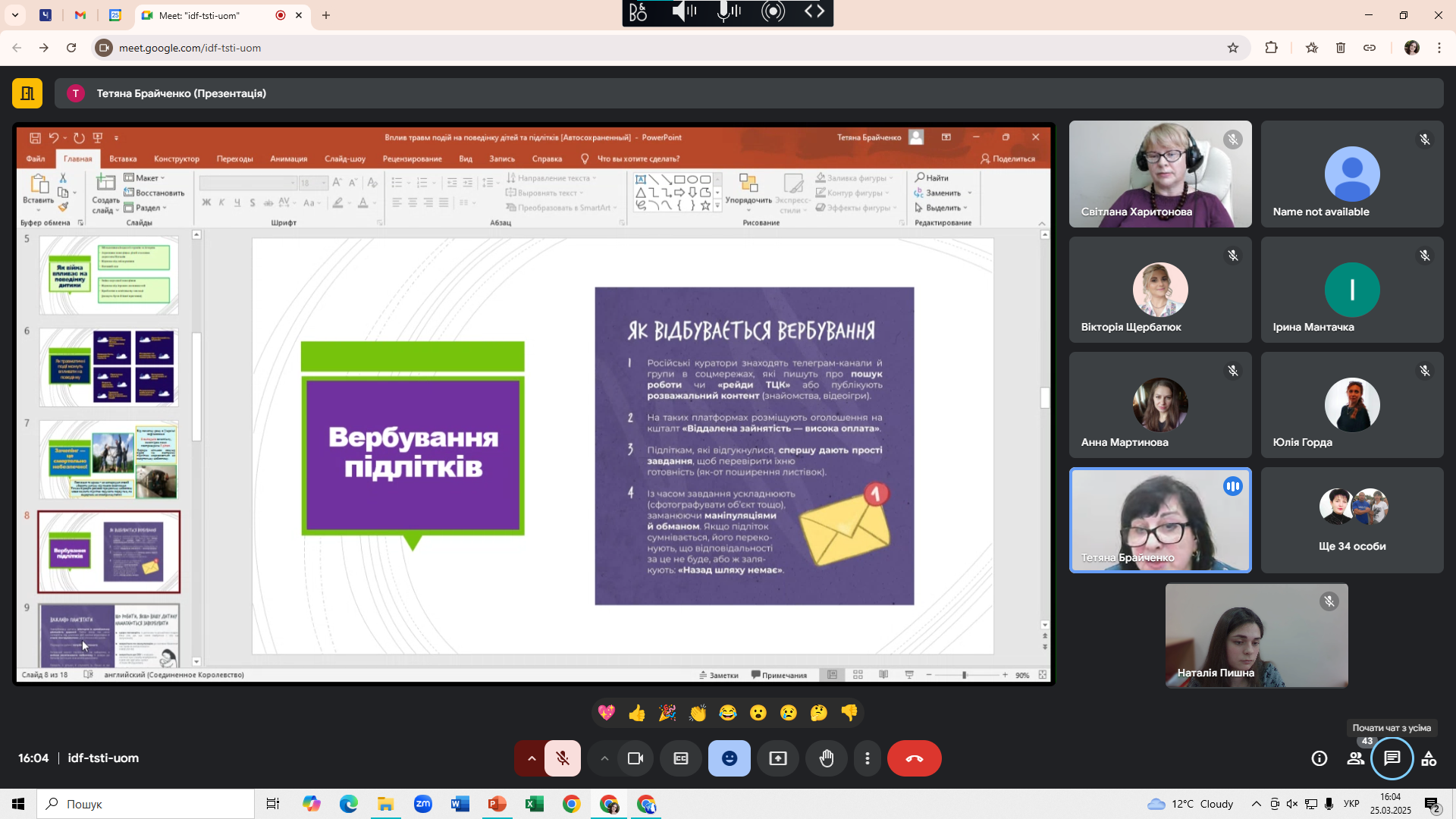Image resolution: width=1456 pixels, height=819 pixels.
Task: Open Windows Start menu
Action: point(18,804)
